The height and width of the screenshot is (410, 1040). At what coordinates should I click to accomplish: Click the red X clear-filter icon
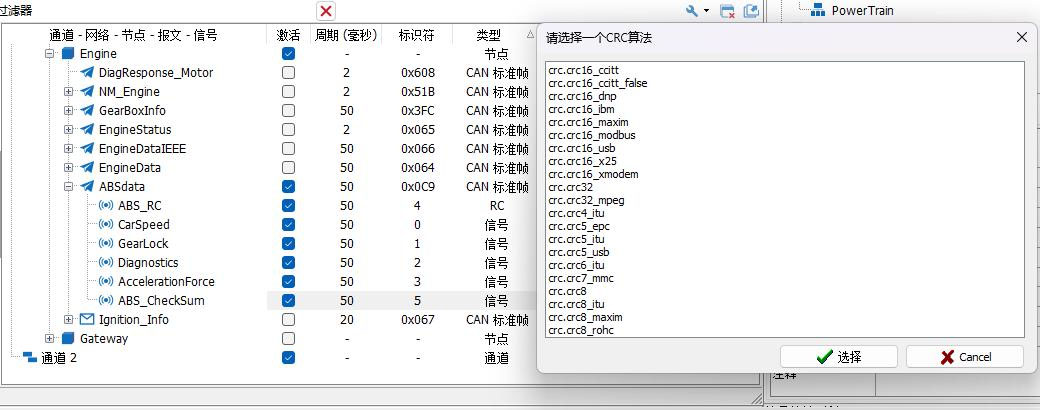[326, 11]
